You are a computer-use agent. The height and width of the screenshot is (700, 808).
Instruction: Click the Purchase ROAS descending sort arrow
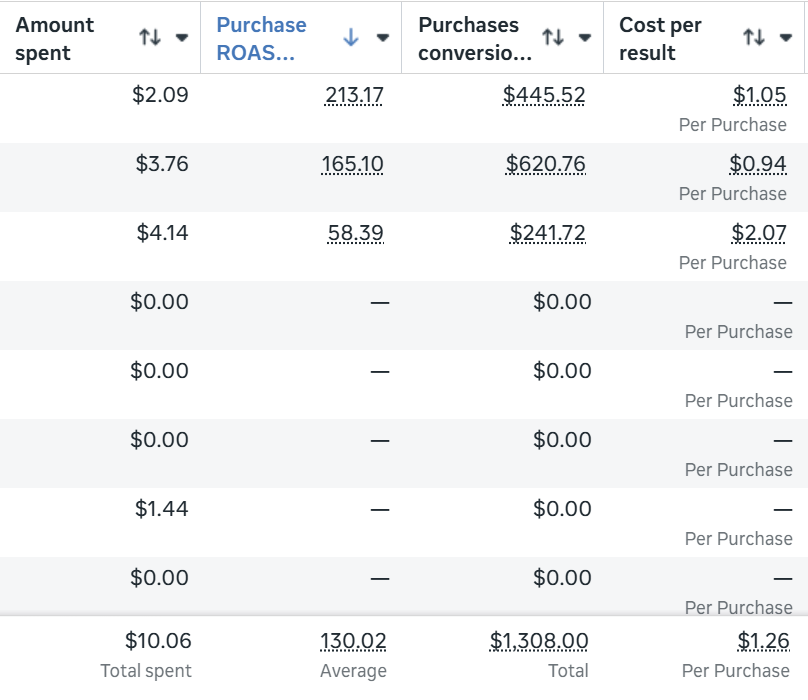tap(351, 37)
